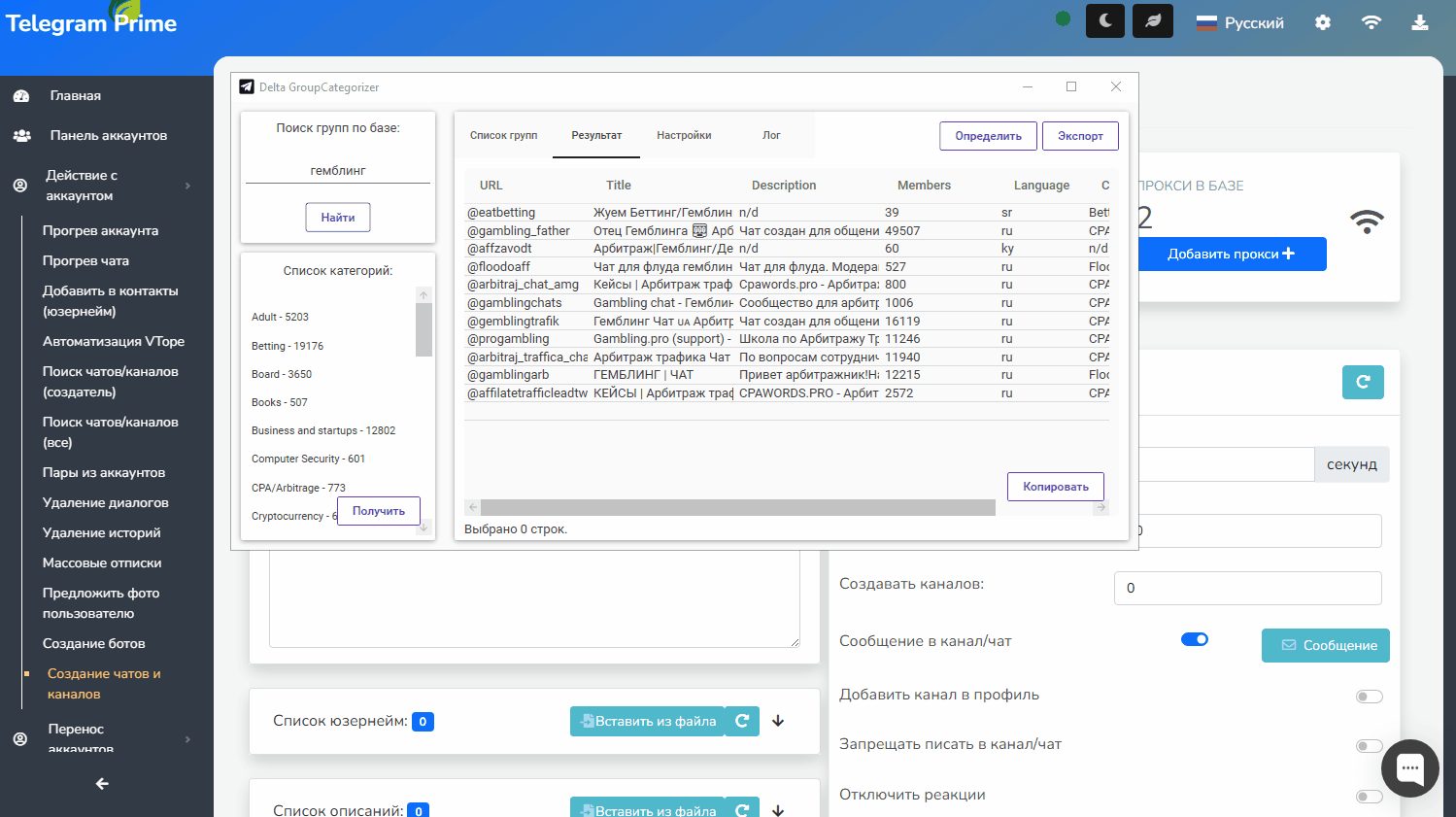Toggle Добавить канал в профиль switch
This screenshot has width=1456, height=817.
1370,696
